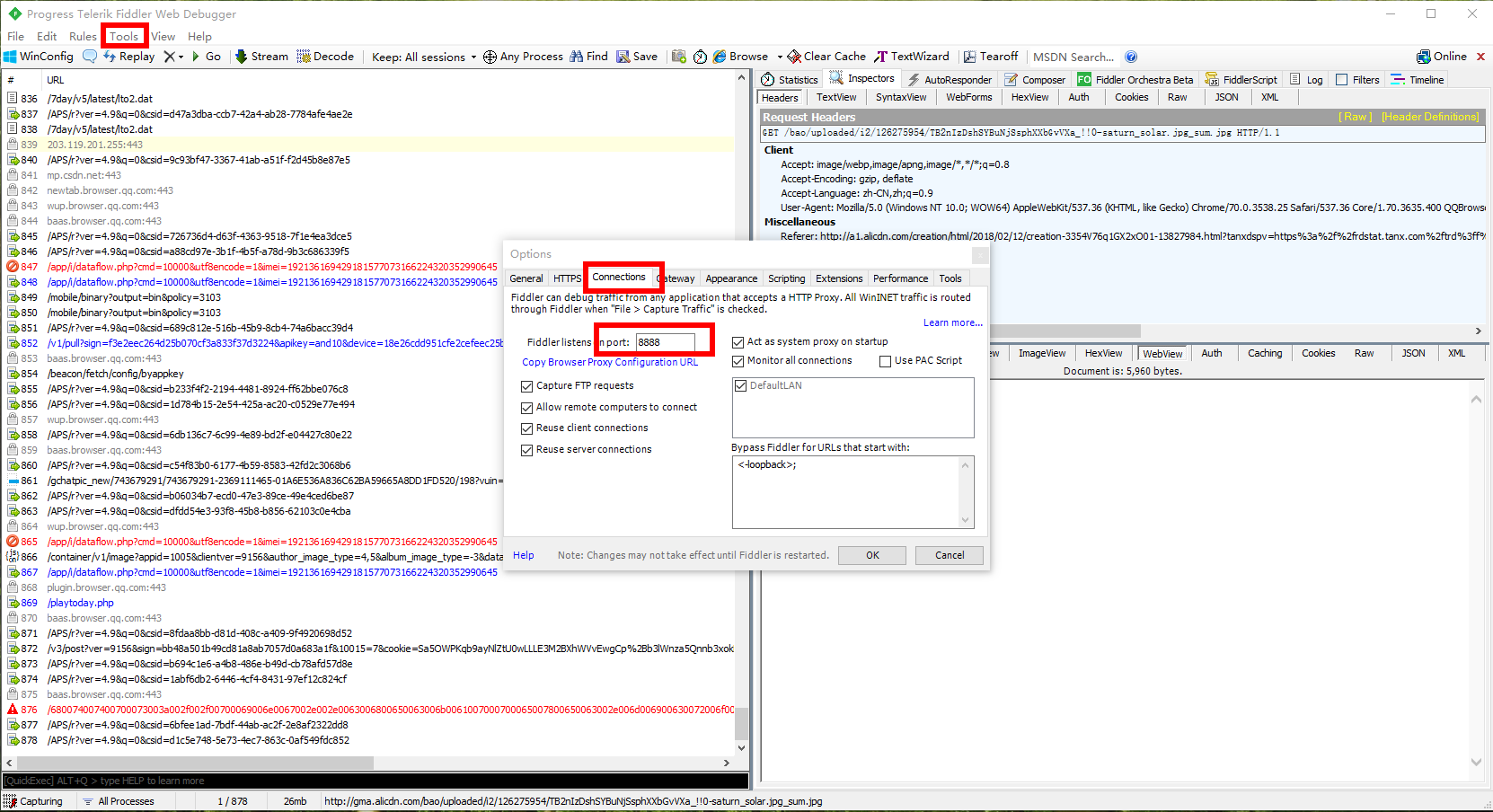Viewport: 1493px width, 812px height.
Task: Toggle Reuse server connections
Action: click(x=527, y=450)
